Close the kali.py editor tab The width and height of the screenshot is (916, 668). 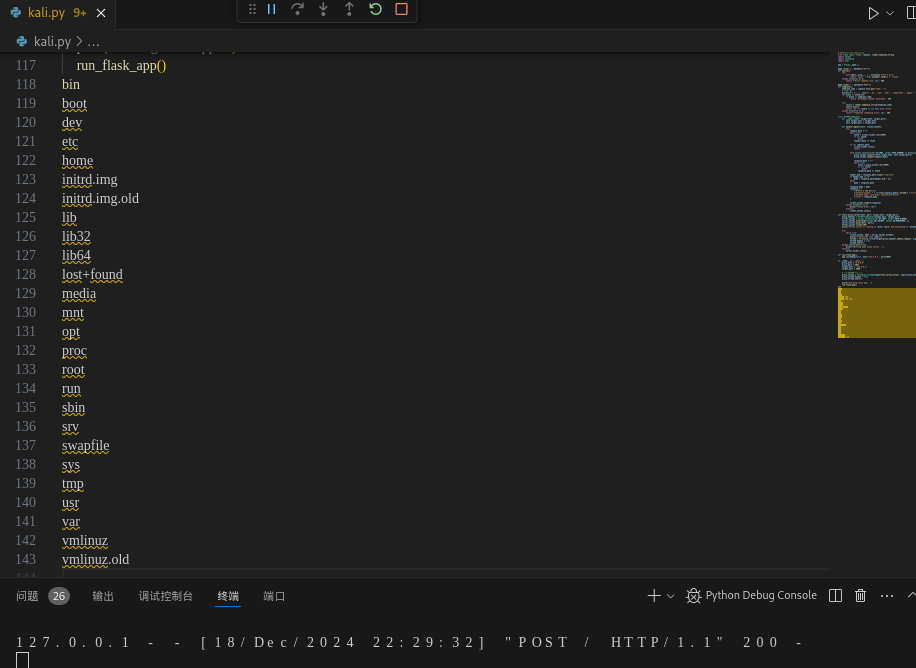click(101, 13)
